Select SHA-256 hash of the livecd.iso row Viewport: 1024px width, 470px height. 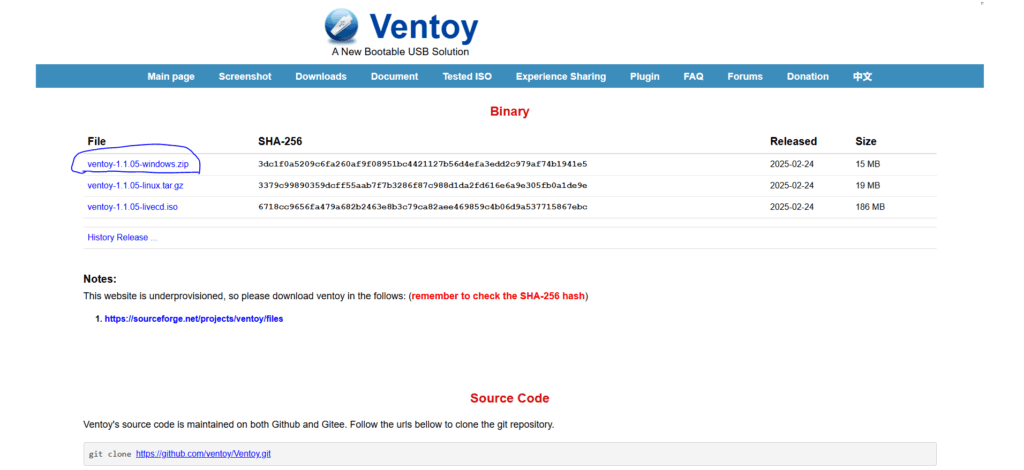tap(423, 207)
